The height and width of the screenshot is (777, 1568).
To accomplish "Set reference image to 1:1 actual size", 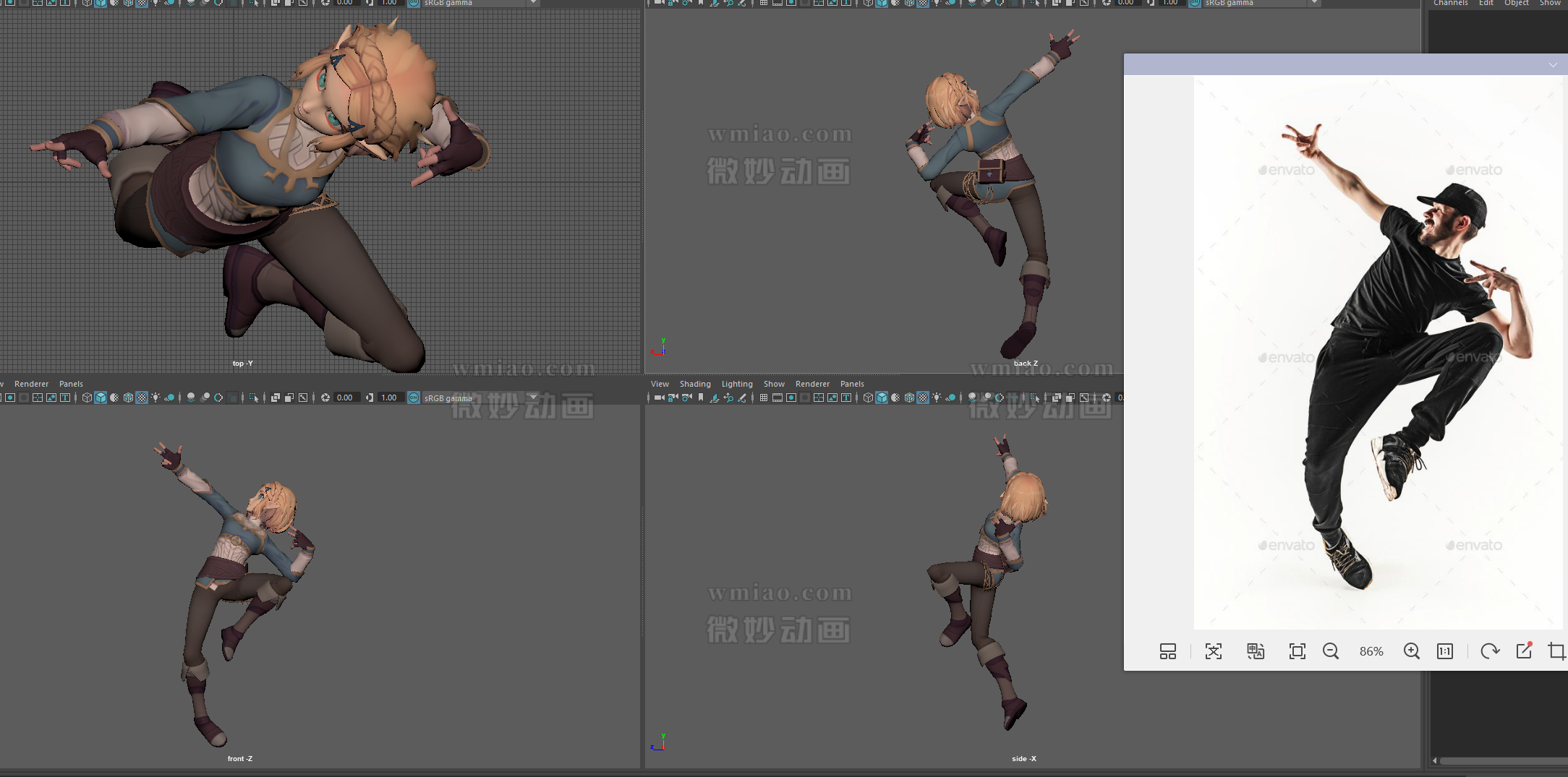I will pos(1444,651).
